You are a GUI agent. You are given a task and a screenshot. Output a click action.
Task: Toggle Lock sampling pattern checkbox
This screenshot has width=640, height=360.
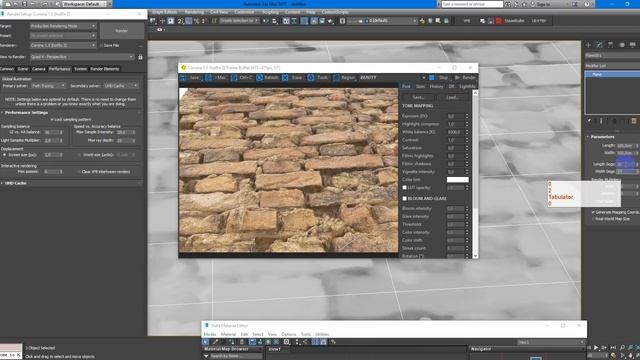coord(52,120)
